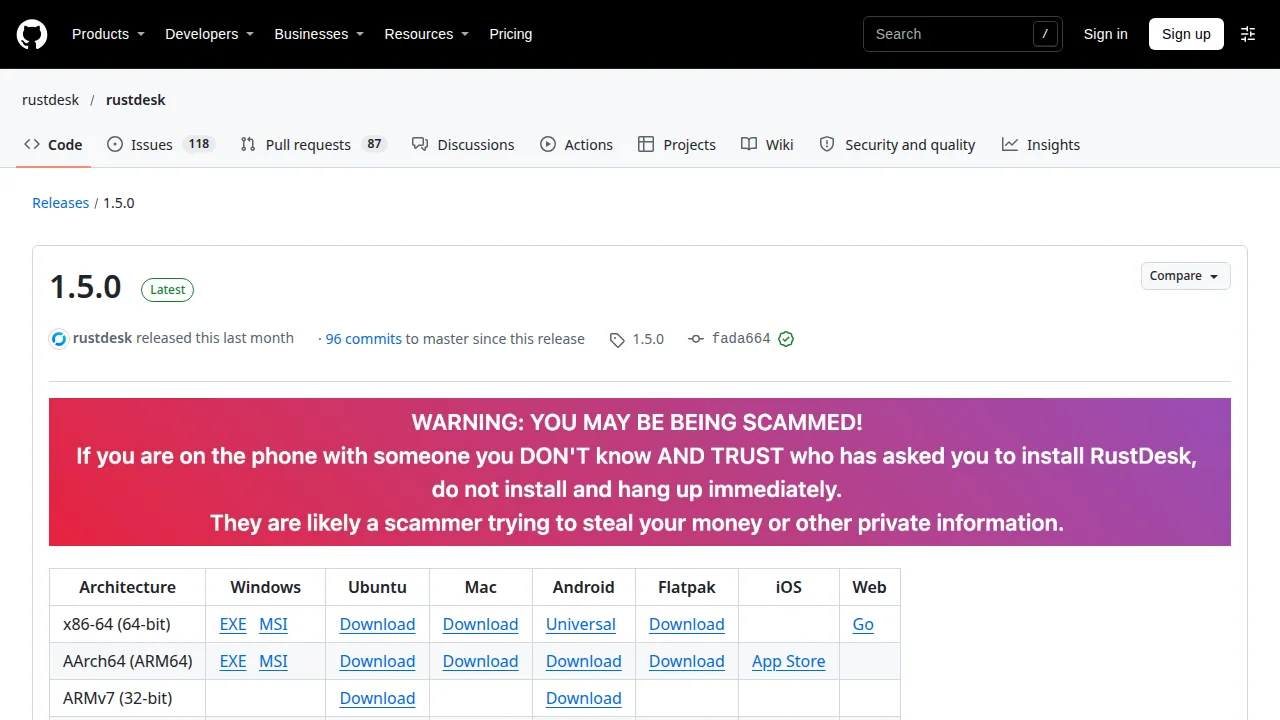Open the Web Go link
This screenshot has height=720, width=1280.
(863, 624)
